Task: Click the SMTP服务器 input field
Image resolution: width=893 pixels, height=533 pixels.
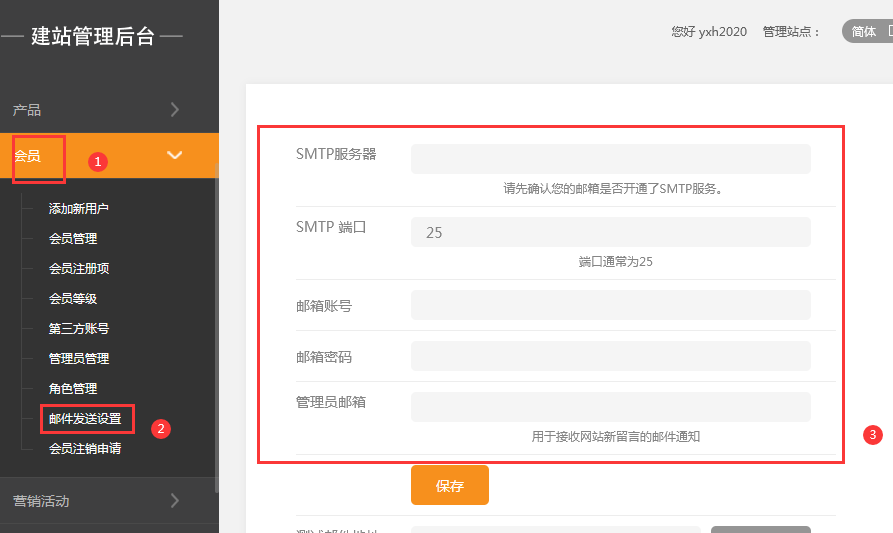Action: [610, 159]
